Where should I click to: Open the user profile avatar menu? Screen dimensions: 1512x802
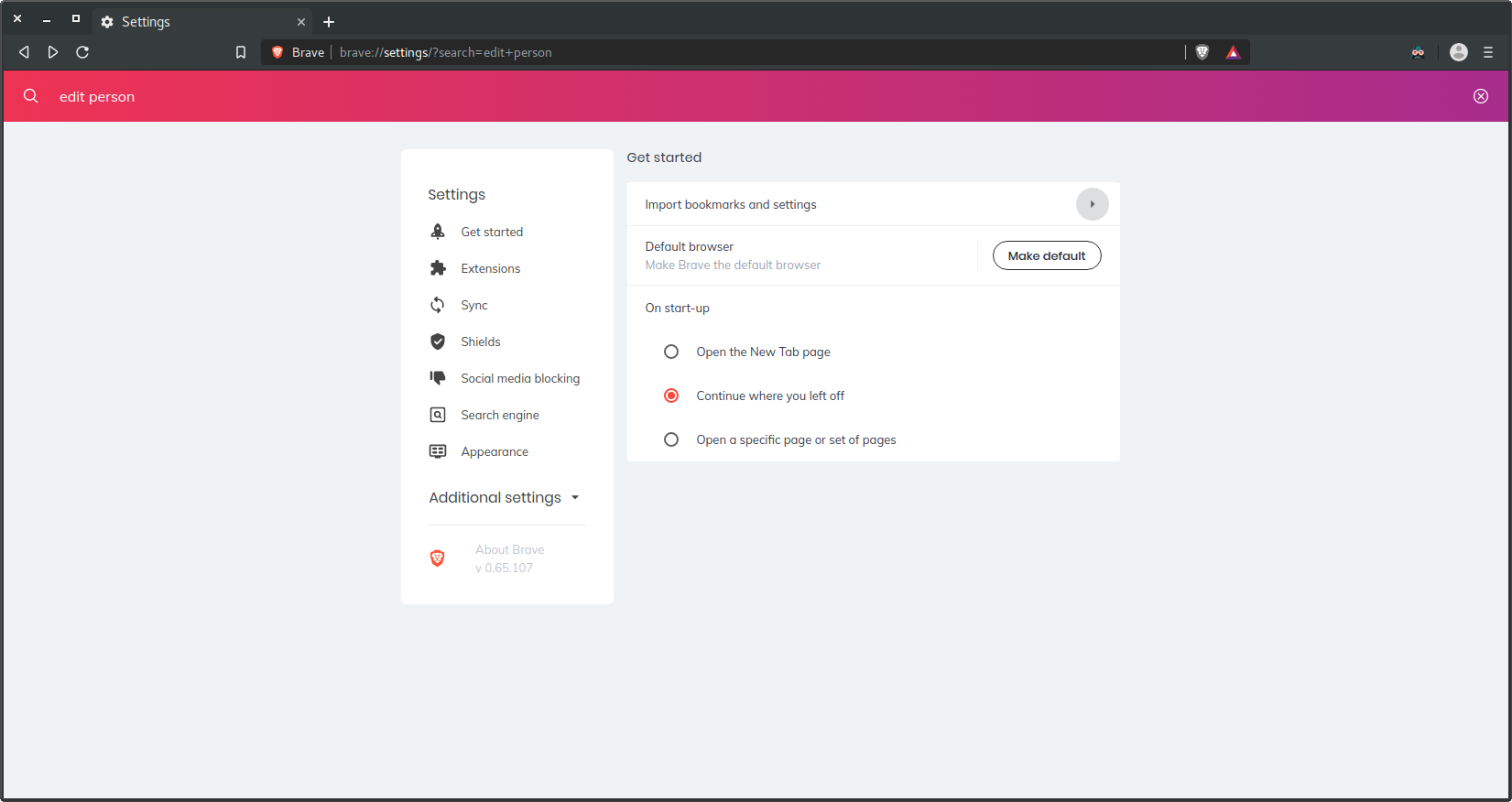1459,52
